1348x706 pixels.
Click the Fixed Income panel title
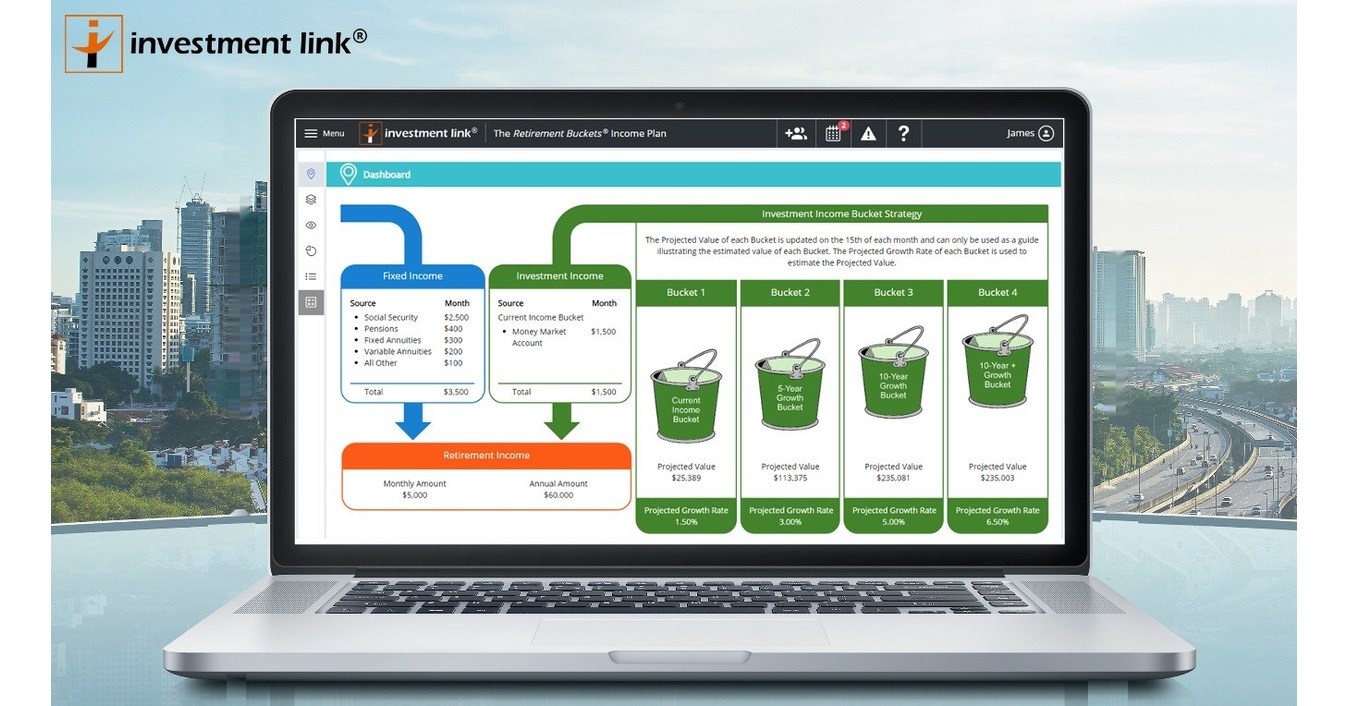(413, 276)
